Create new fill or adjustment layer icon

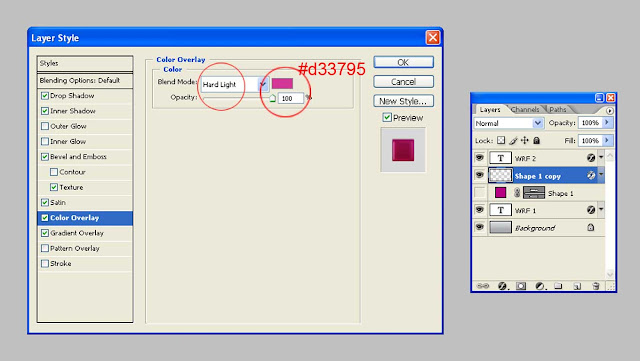tap(540, 286)
